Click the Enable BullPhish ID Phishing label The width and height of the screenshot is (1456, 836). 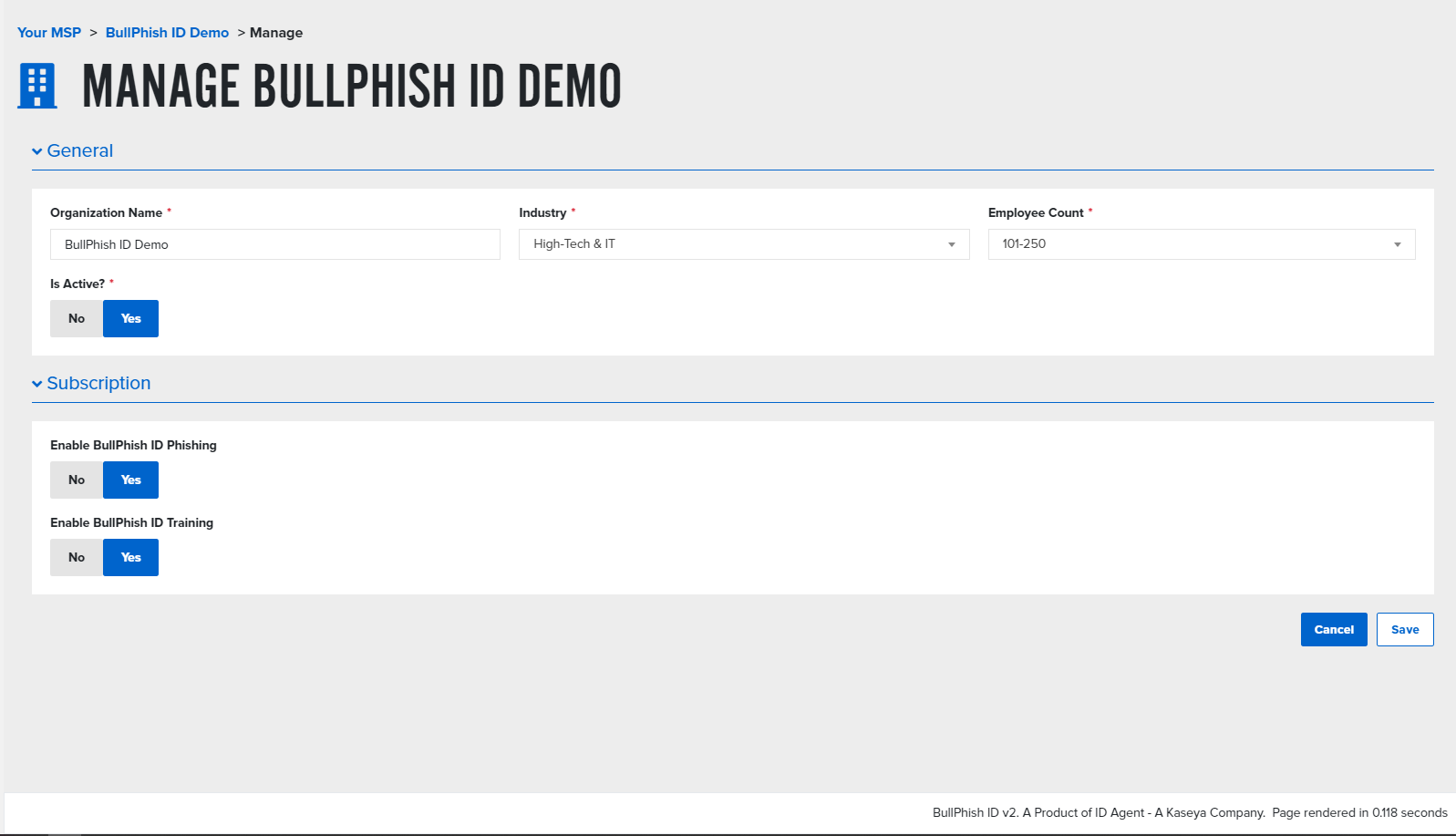133,445
